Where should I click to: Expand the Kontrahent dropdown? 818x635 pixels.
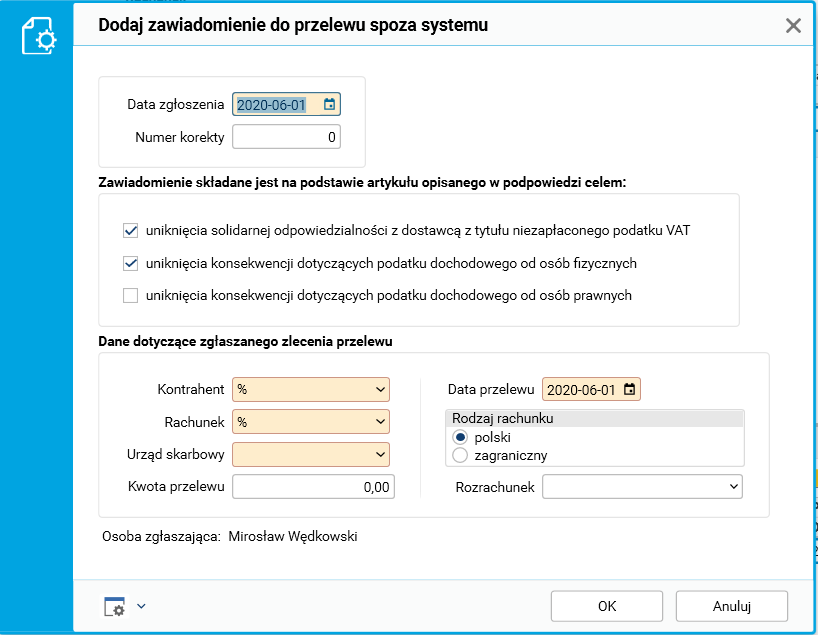380,389
